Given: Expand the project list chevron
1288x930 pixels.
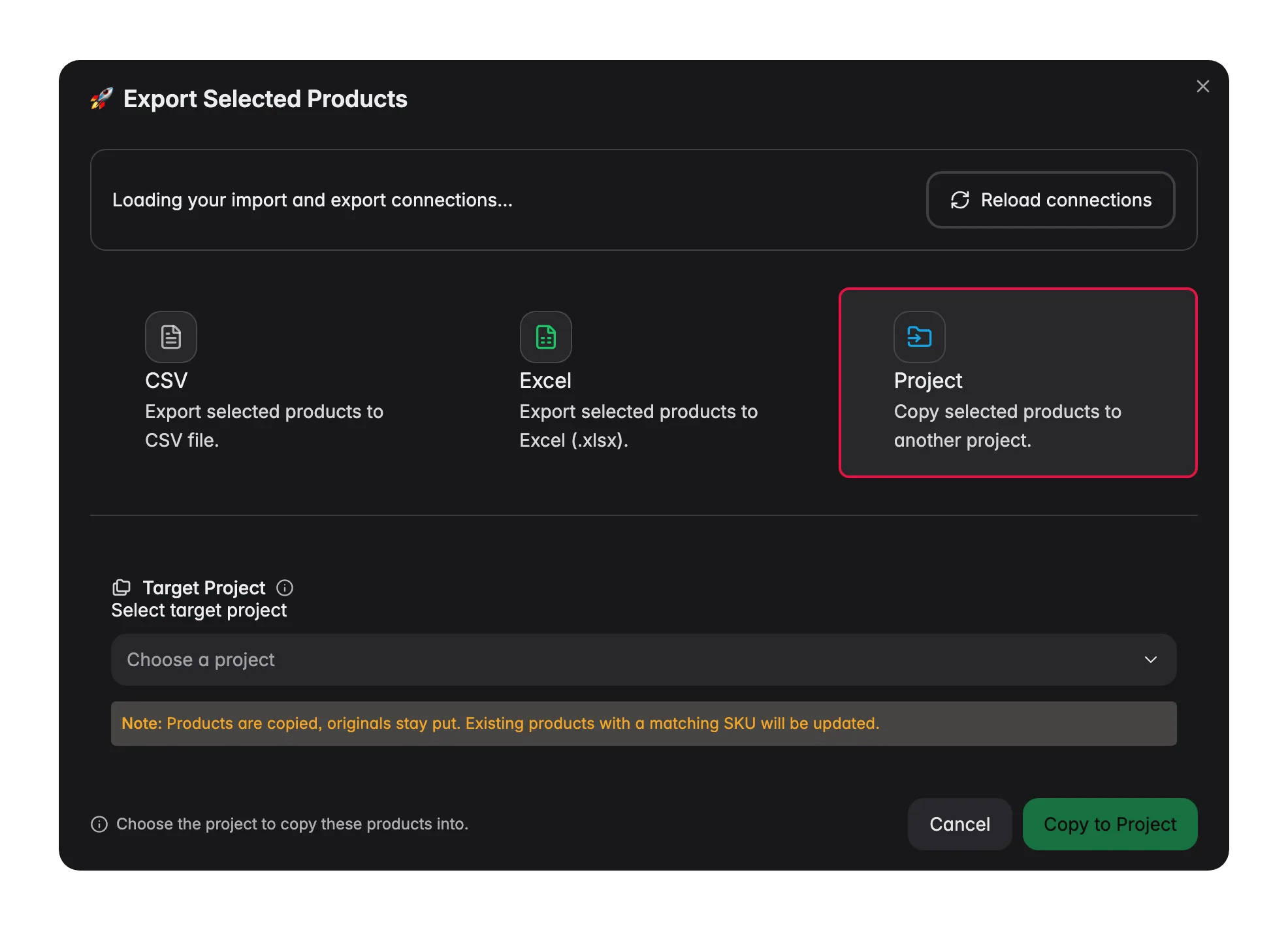Looking at the screenshot, I should coord(1151,660).
